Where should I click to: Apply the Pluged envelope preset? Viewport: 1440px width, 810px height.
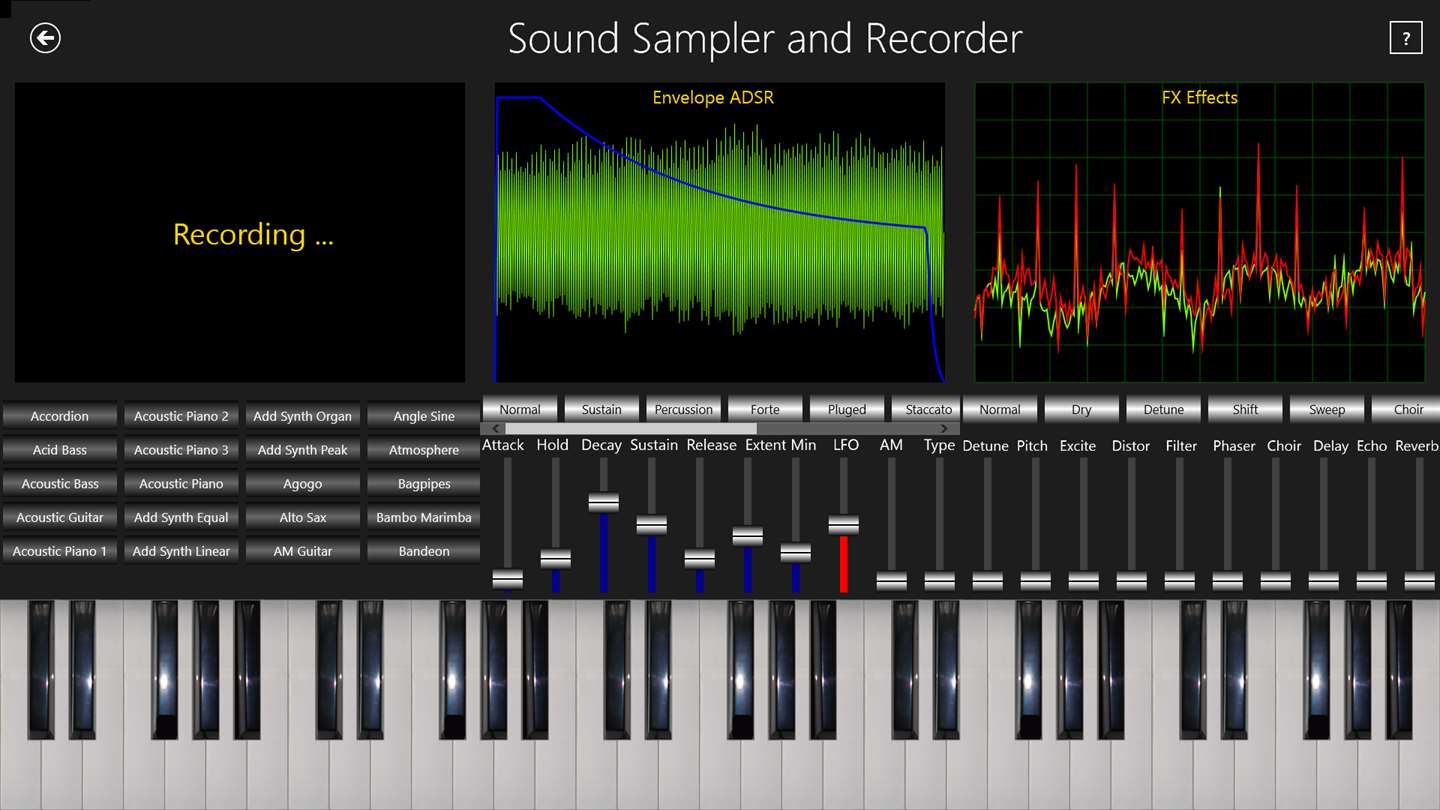tap(847, 409)
